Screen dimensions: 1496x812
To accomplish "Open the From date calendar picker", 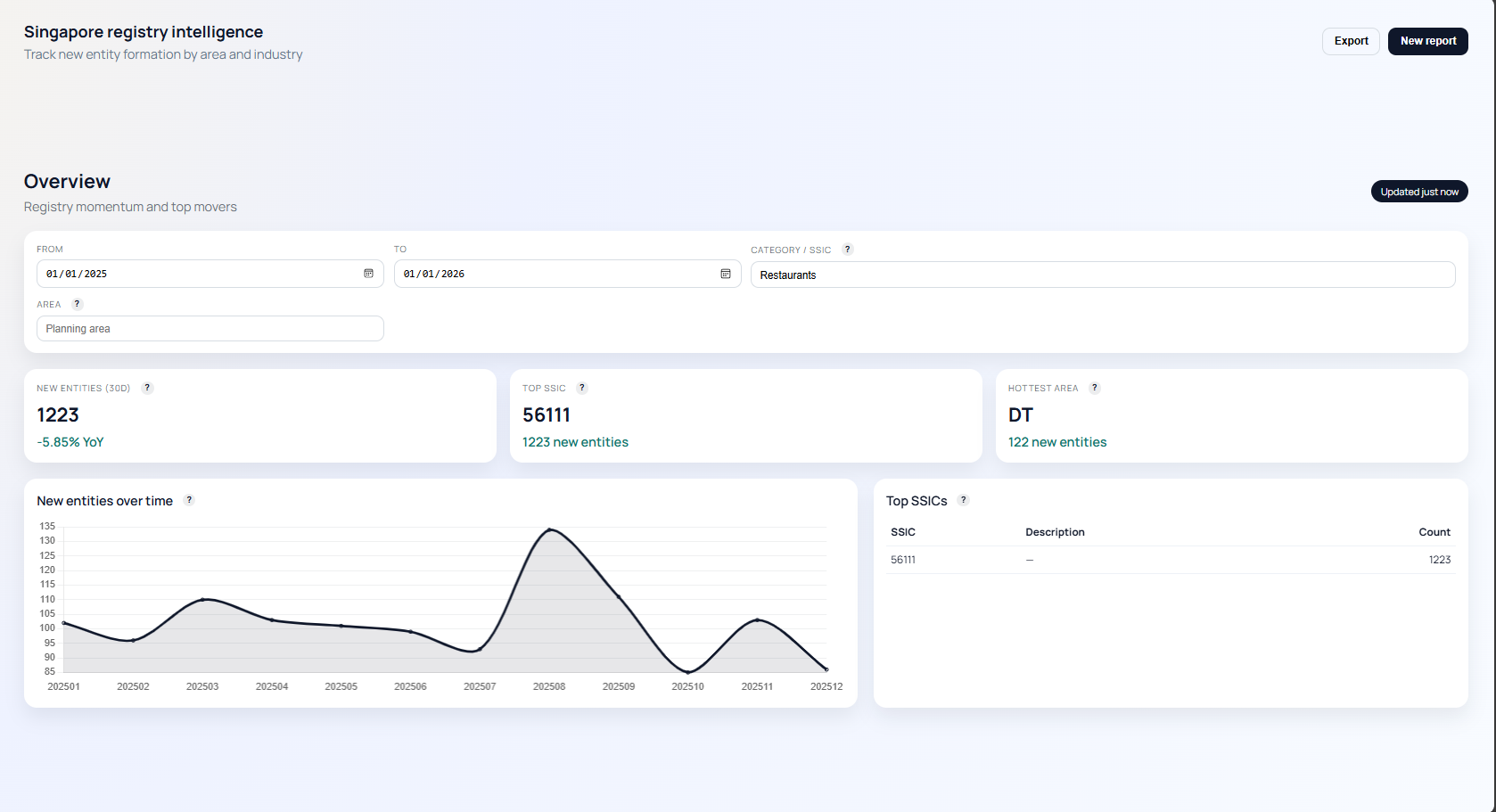I will pyautogui.click(x=368, y=274).
